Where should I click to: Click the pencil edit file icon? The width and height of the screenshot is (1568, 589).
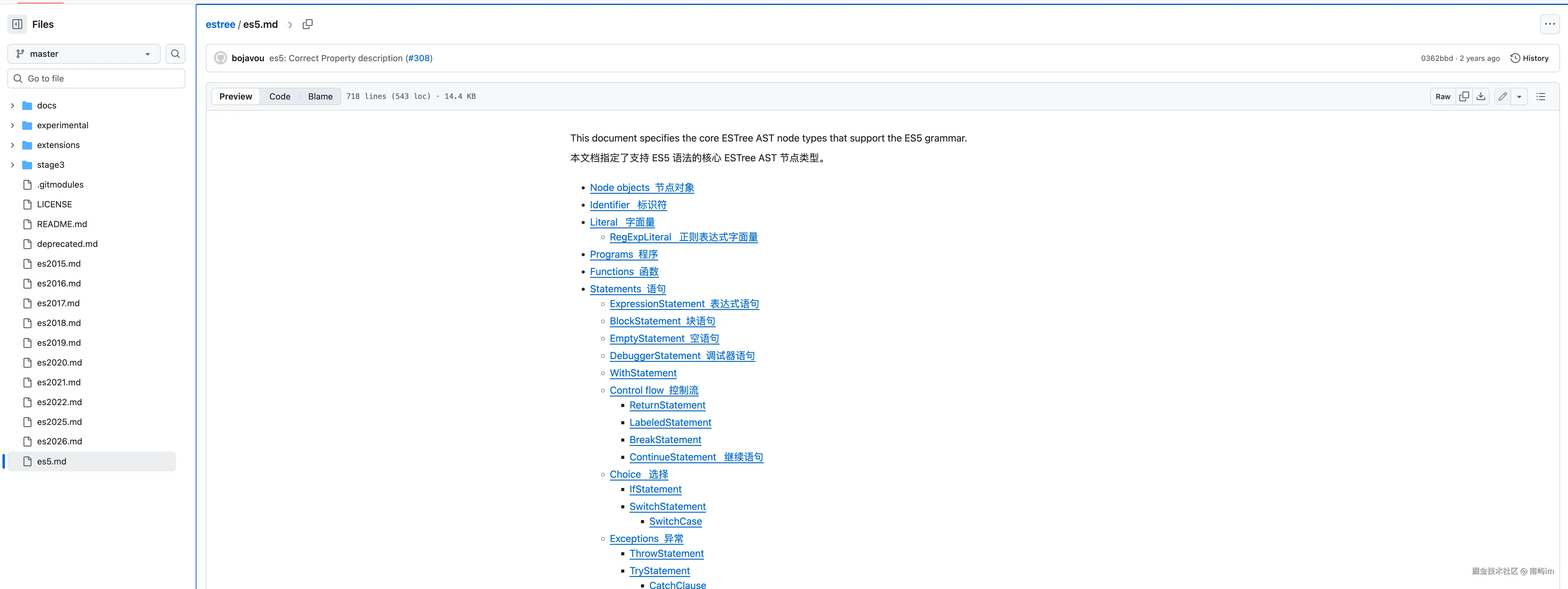pos(1502,96)
